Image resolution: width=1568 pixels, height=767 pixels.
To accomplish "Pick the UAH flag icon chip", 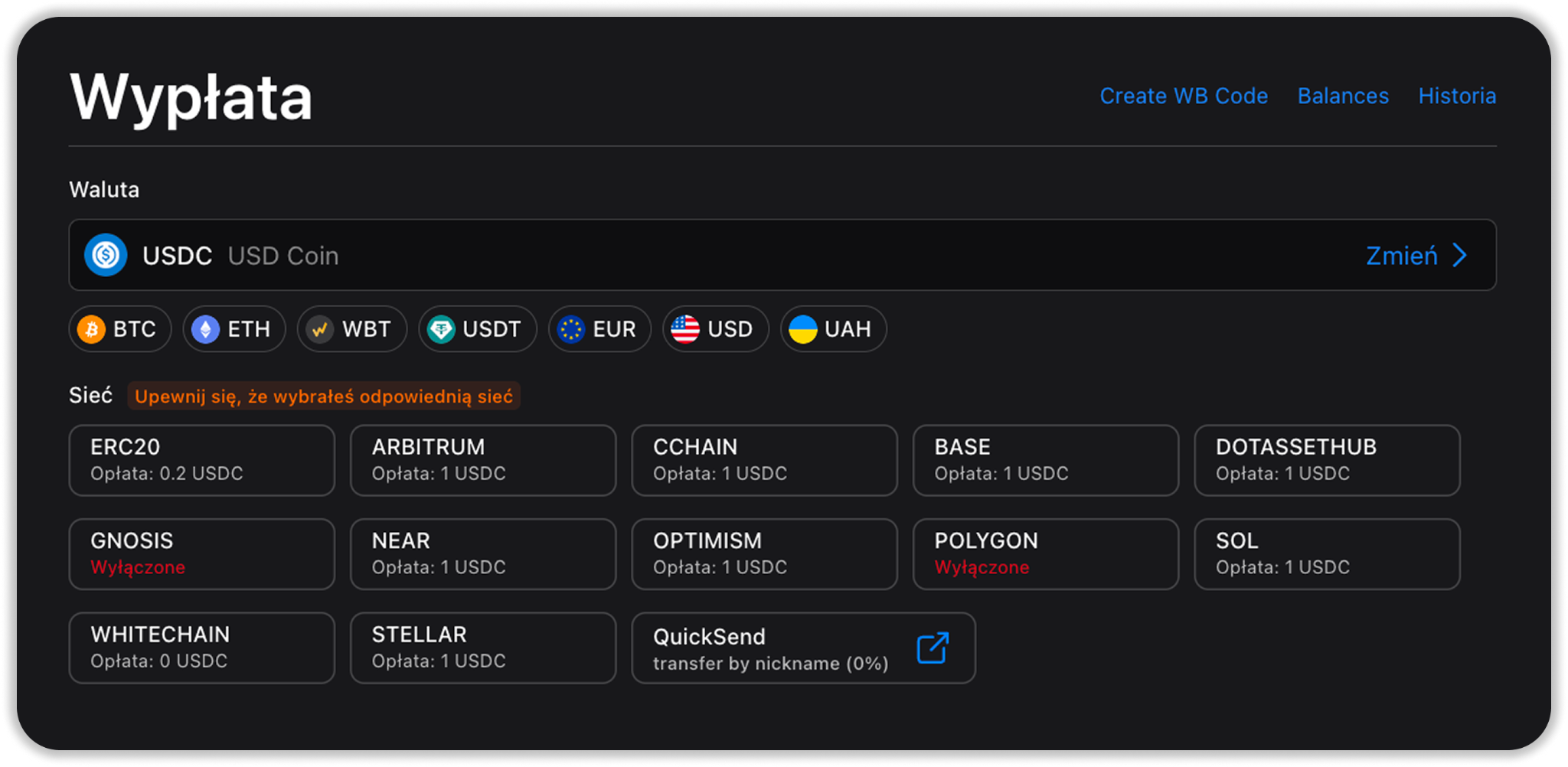I will tap(803, 329).
